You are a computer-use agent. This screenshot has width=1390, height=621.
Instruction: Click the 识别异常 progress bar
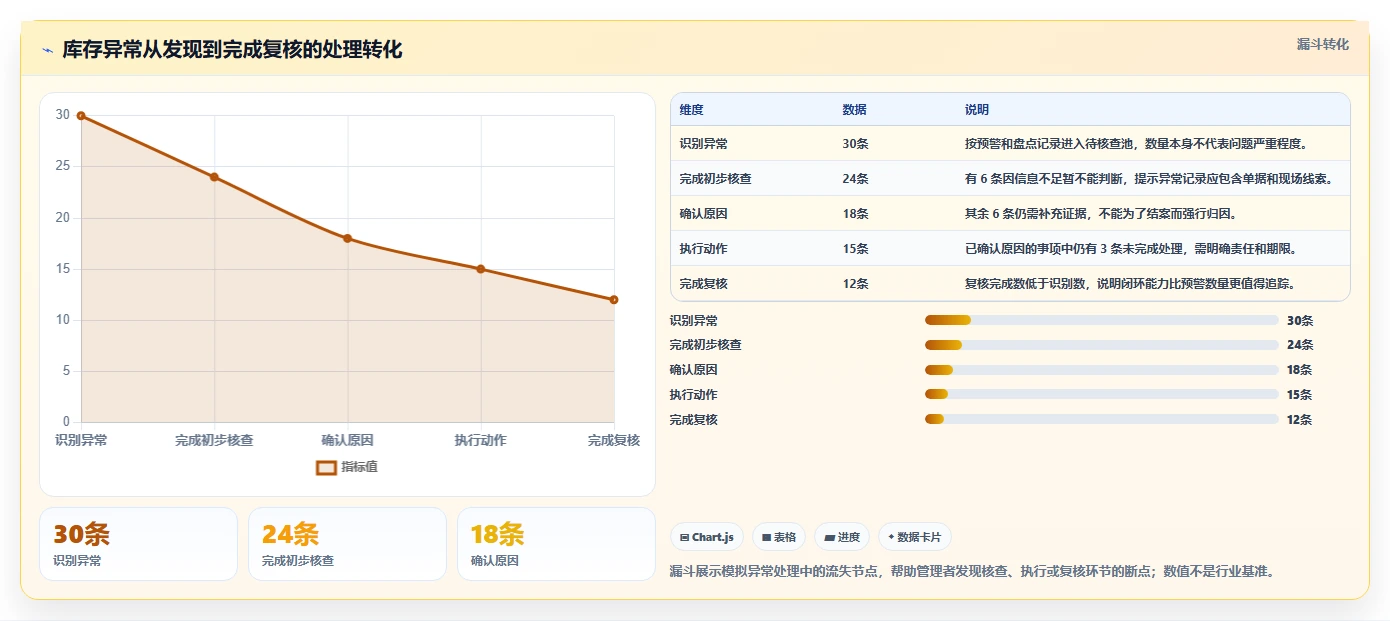[1102, 320]
